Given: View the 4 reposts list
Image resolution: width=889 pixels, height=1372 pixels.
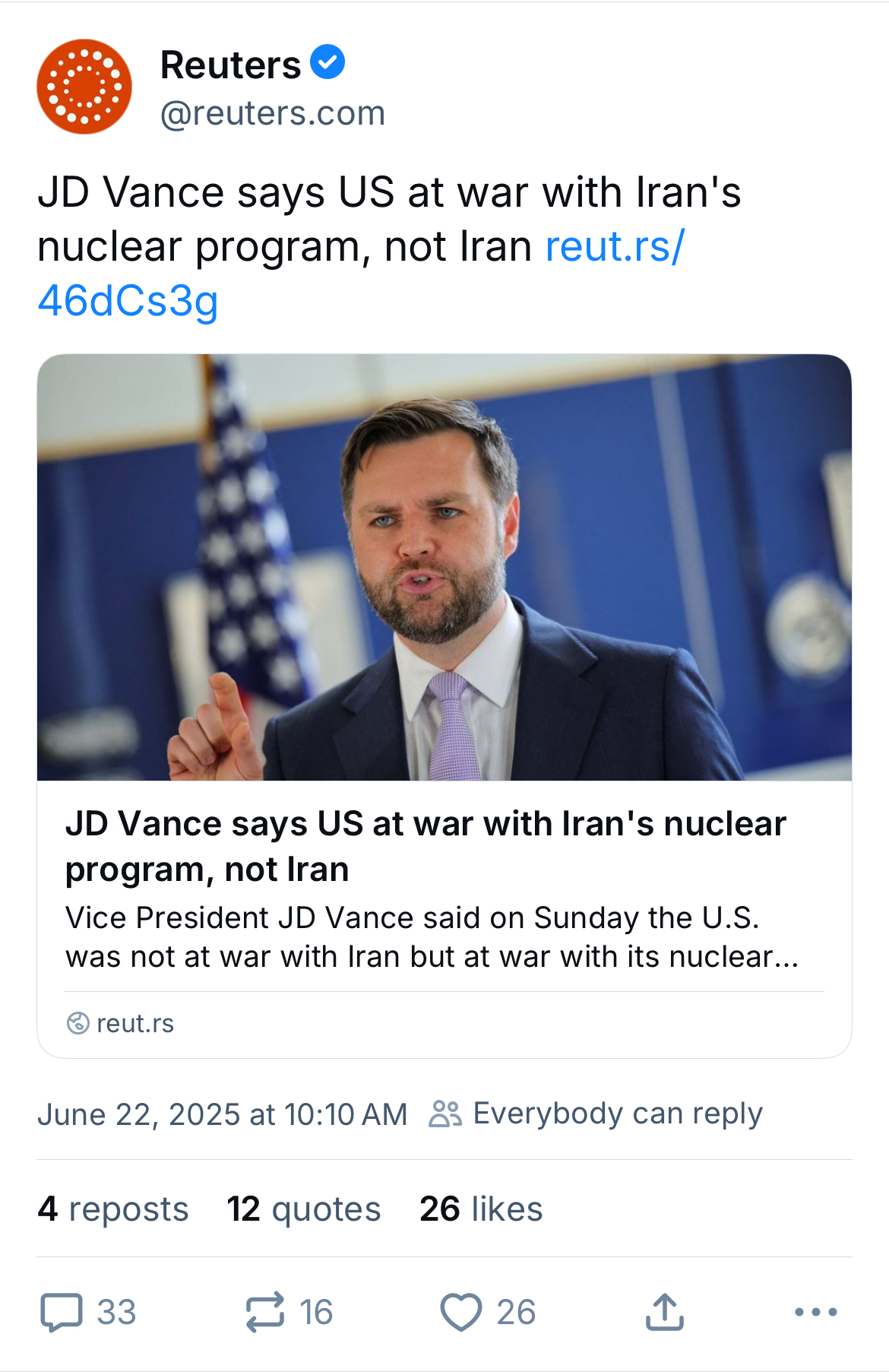Looking at the screenshot, I should click(113, 1209).
